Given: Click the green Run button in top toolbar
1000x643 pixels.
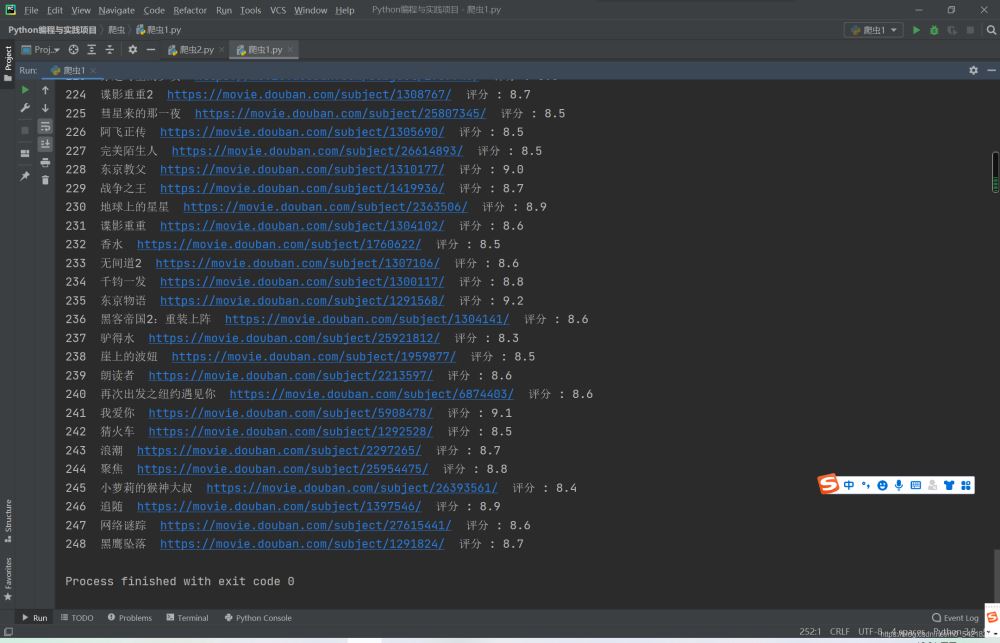Looking at the screenshot, I should click(916, 30).
